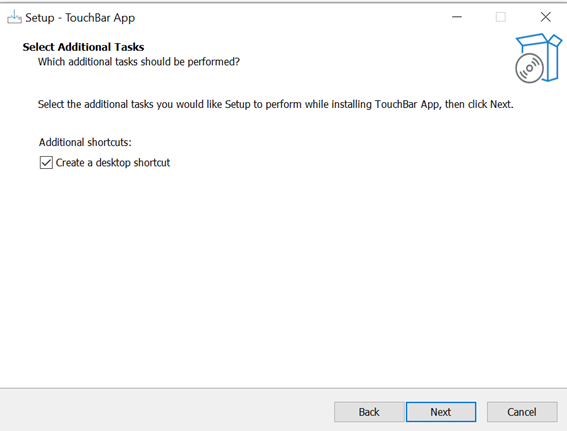The width and height of the screenshot is (567, 431).
Task: Click empty gray footer area left of Back
Action: (x=166, y=412)
